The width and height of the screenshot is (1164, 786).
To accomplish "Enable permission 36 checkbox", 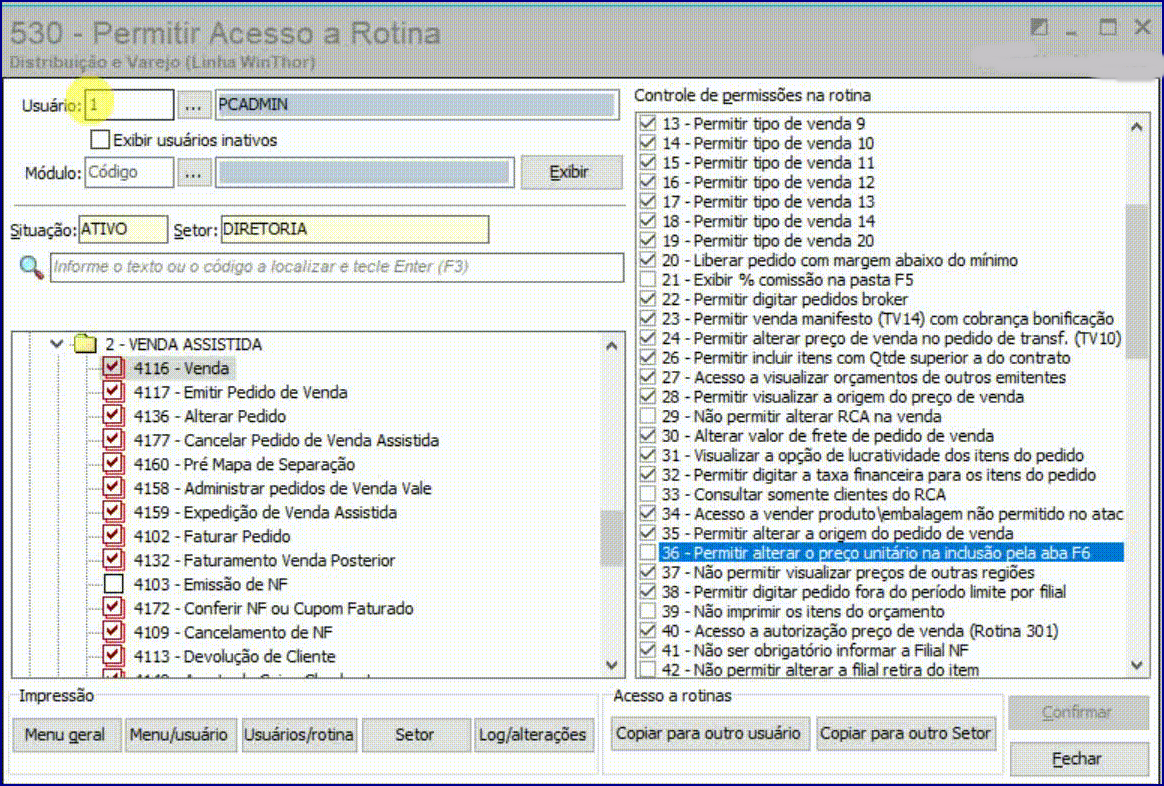I will coord(648,553).
